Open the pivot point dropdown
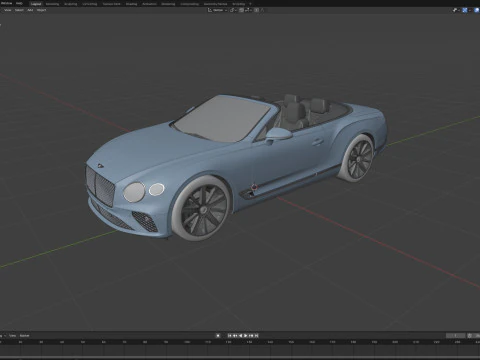480x360 pixels. pyautogui.click(x=233, y=10)
